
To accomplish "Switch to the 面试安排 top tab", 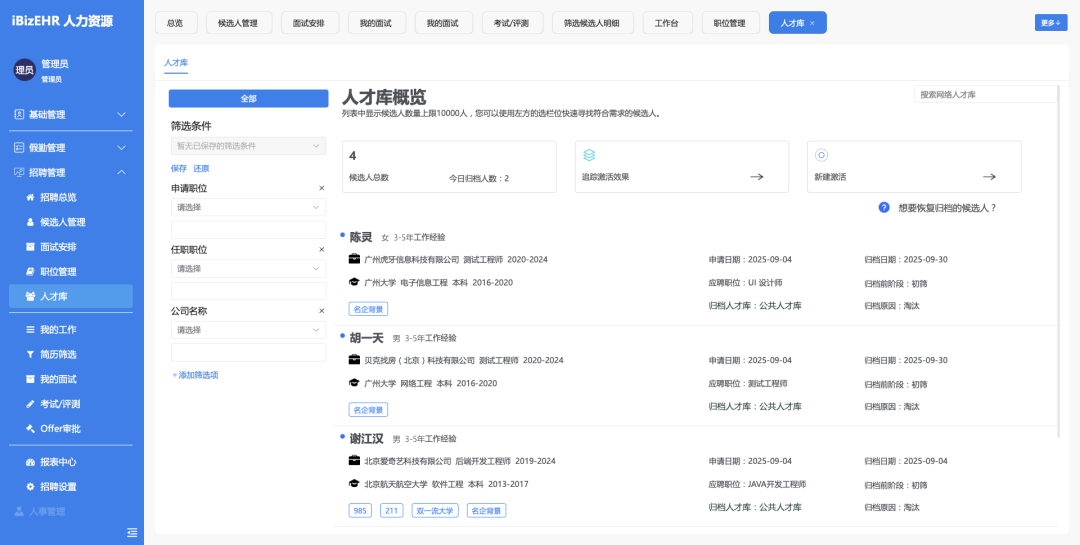I will (x=309, y=23).
